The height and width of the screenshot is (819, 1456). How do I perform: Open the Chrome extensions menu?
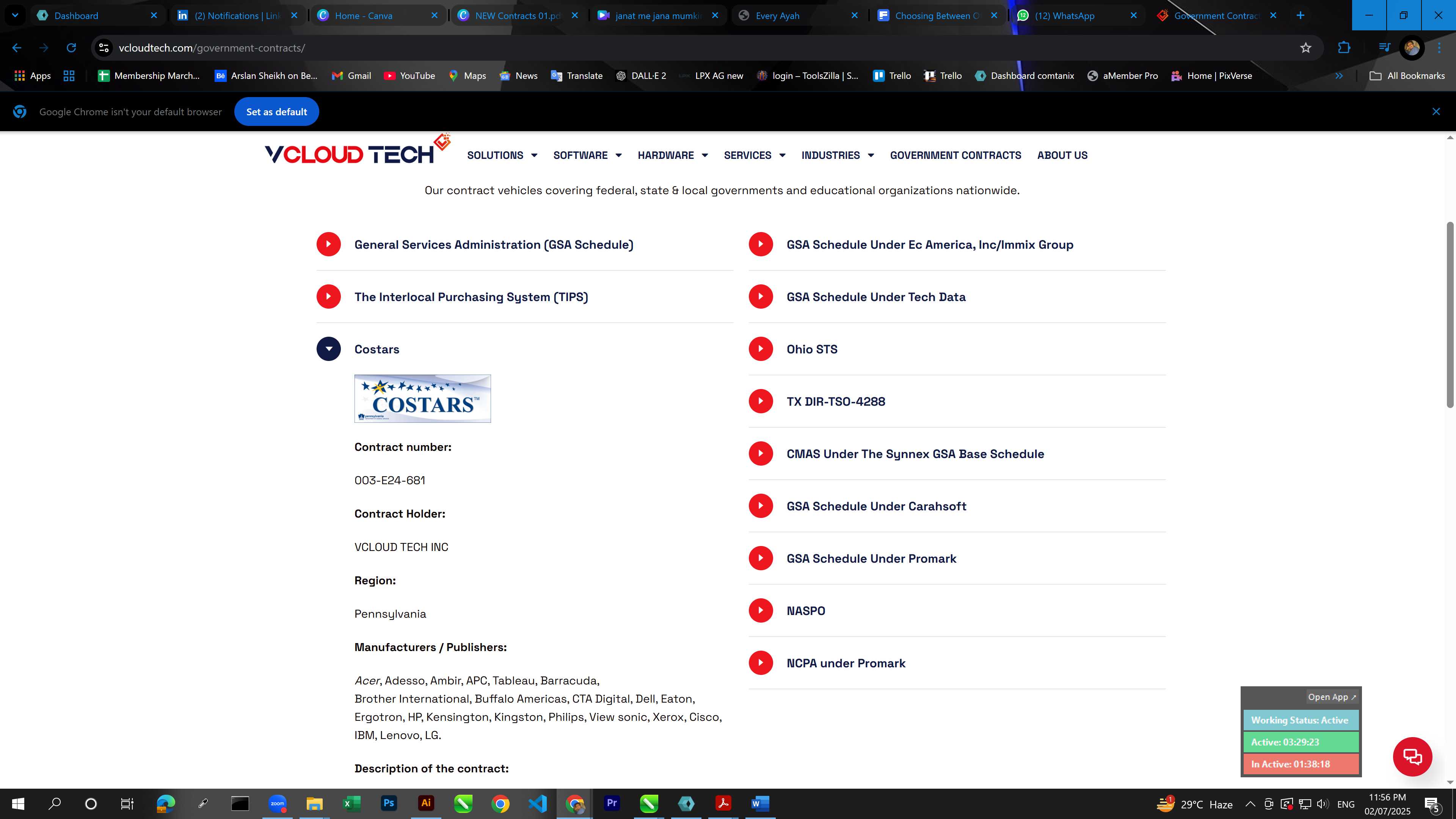[1344, 47]
